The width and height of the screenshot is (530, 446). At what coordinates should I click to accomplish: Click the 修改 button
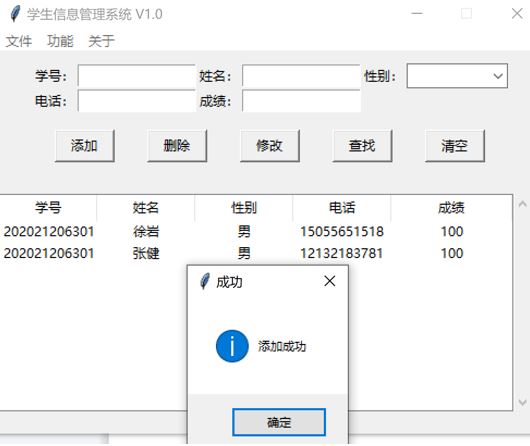269,146
